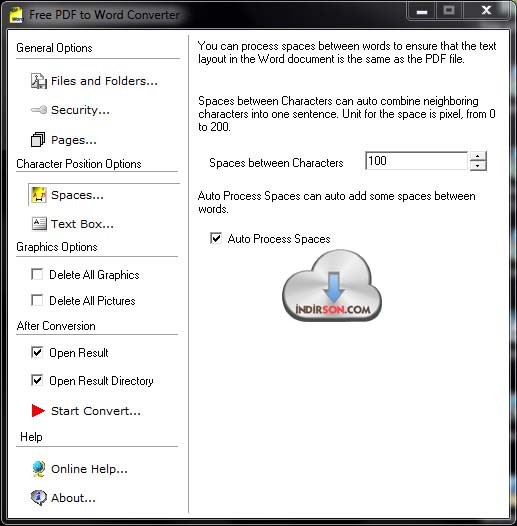Uncheck the Open Result Directory checkbox

(x=37, y=380)
